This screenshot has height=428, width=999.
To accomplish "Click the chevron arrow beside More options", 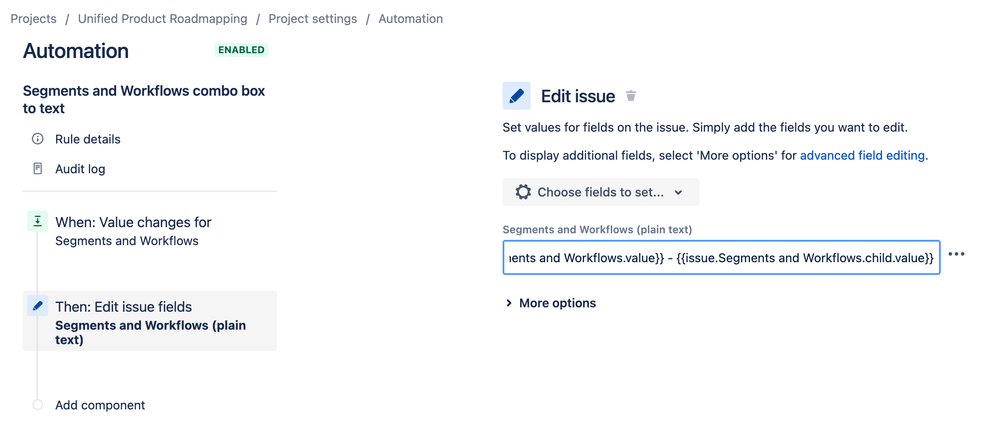I will pos(508,303).
